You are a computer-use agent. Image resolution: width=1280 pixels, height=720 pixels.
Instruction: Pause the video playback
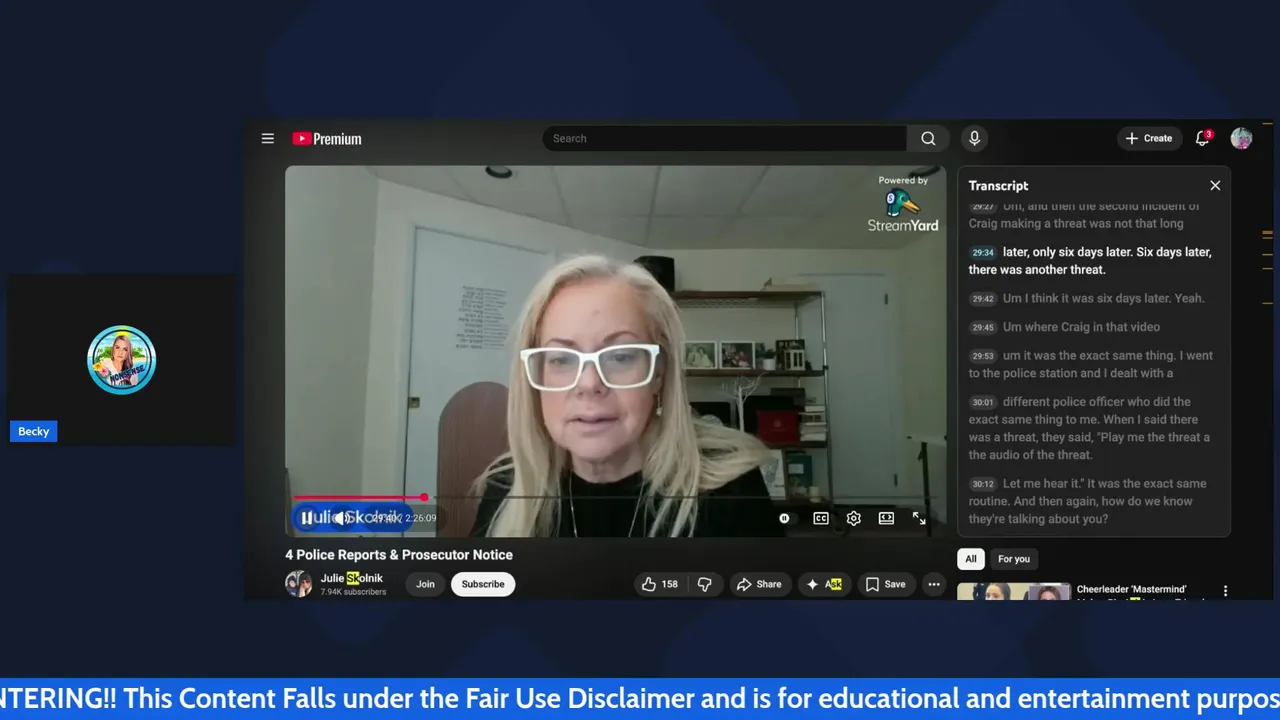pos(307,518)
